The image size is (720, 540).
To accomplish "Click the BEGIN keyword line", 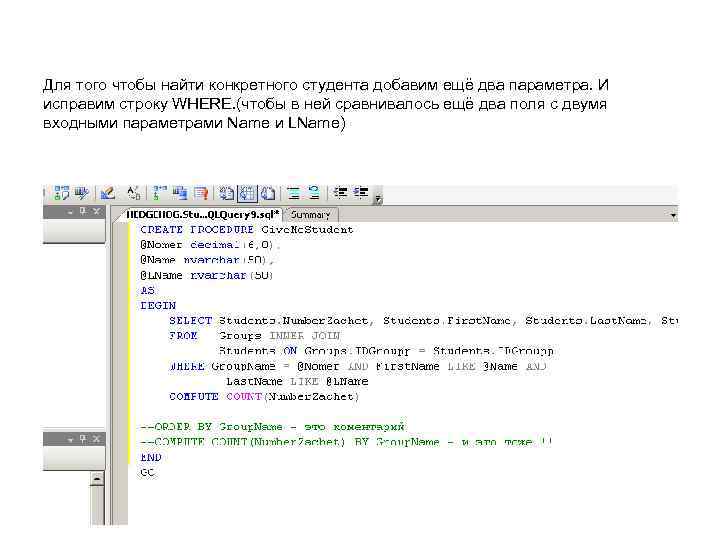I will (158, 306).
